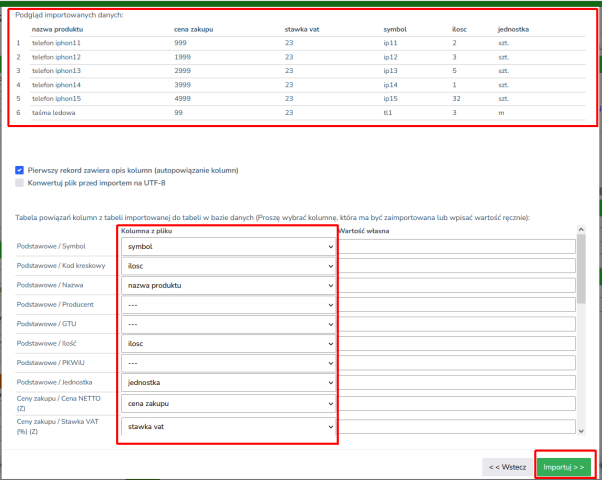602x480 pixels.
Task: Click price '4999' in preview table
Action: (x=182, y=99)
